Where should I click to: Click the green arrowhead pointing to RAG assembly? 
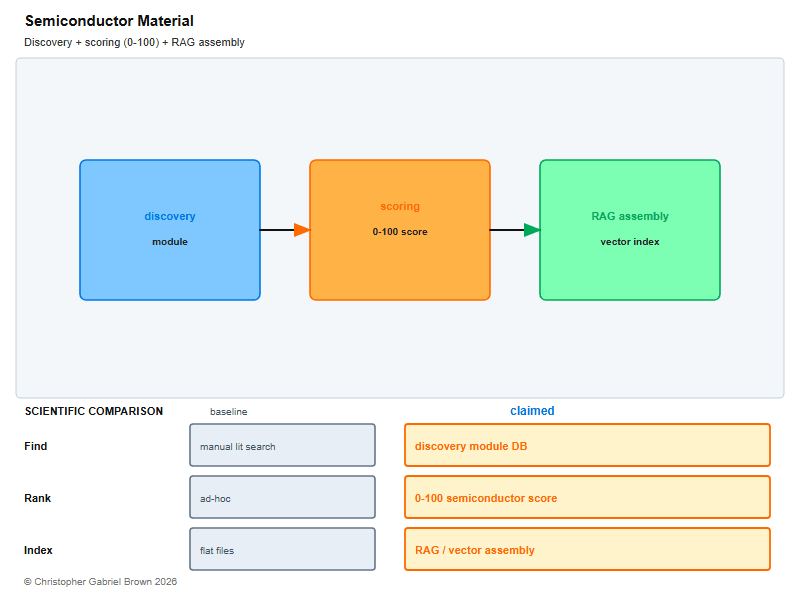[532, 230]
